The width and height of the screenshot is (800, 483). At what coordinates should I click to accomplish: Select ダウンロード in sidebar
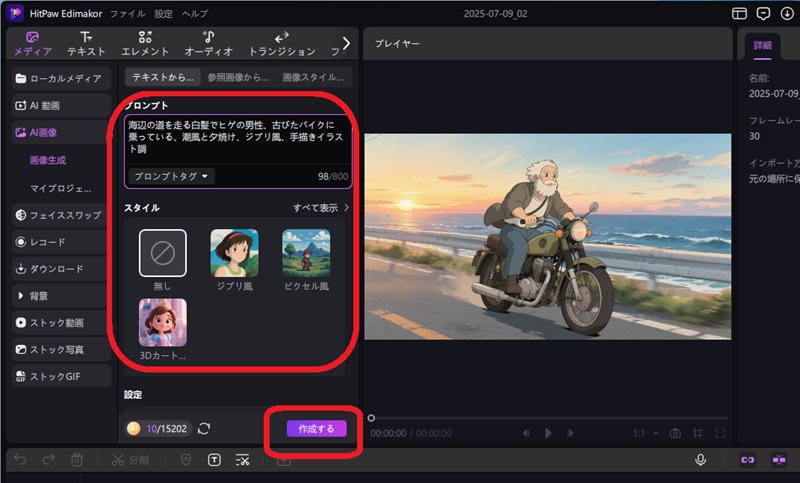61,269
